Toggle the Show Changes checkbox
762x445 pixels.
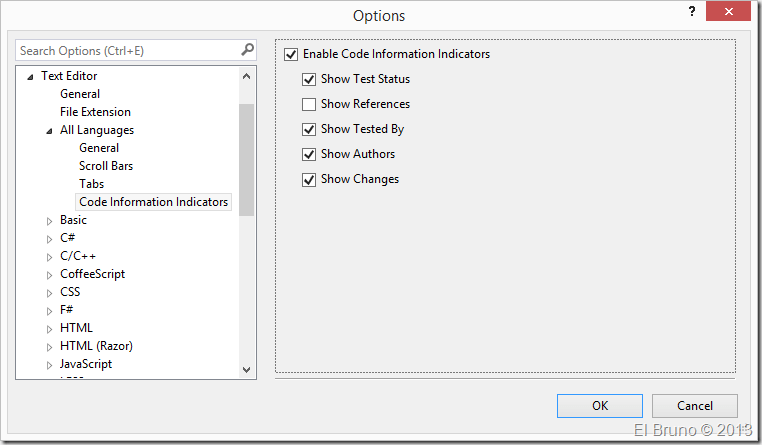click(309, 179)
